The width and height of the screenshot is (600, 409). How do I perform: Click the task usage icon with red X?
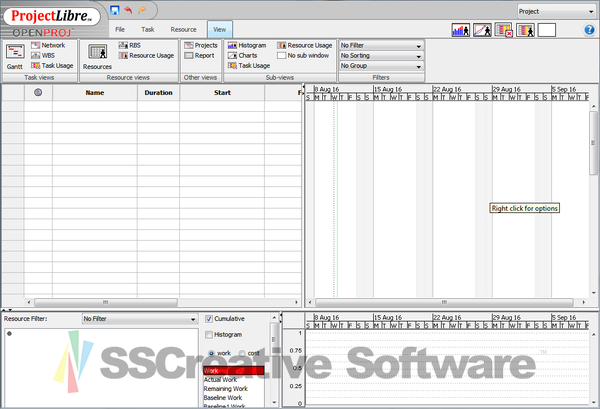504,30
